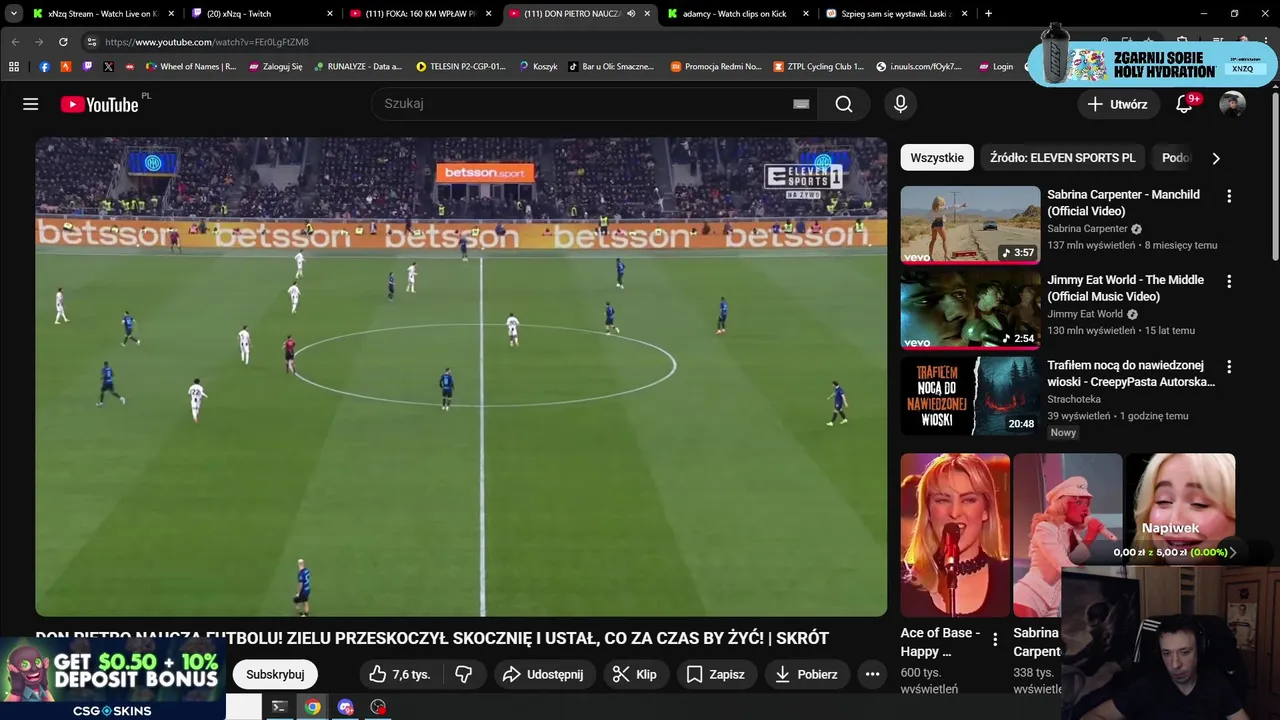The width and height of the screenshot is (1280, 720).
Task: Go to the YouTube home logo
Action: click(x=99, y=104)
